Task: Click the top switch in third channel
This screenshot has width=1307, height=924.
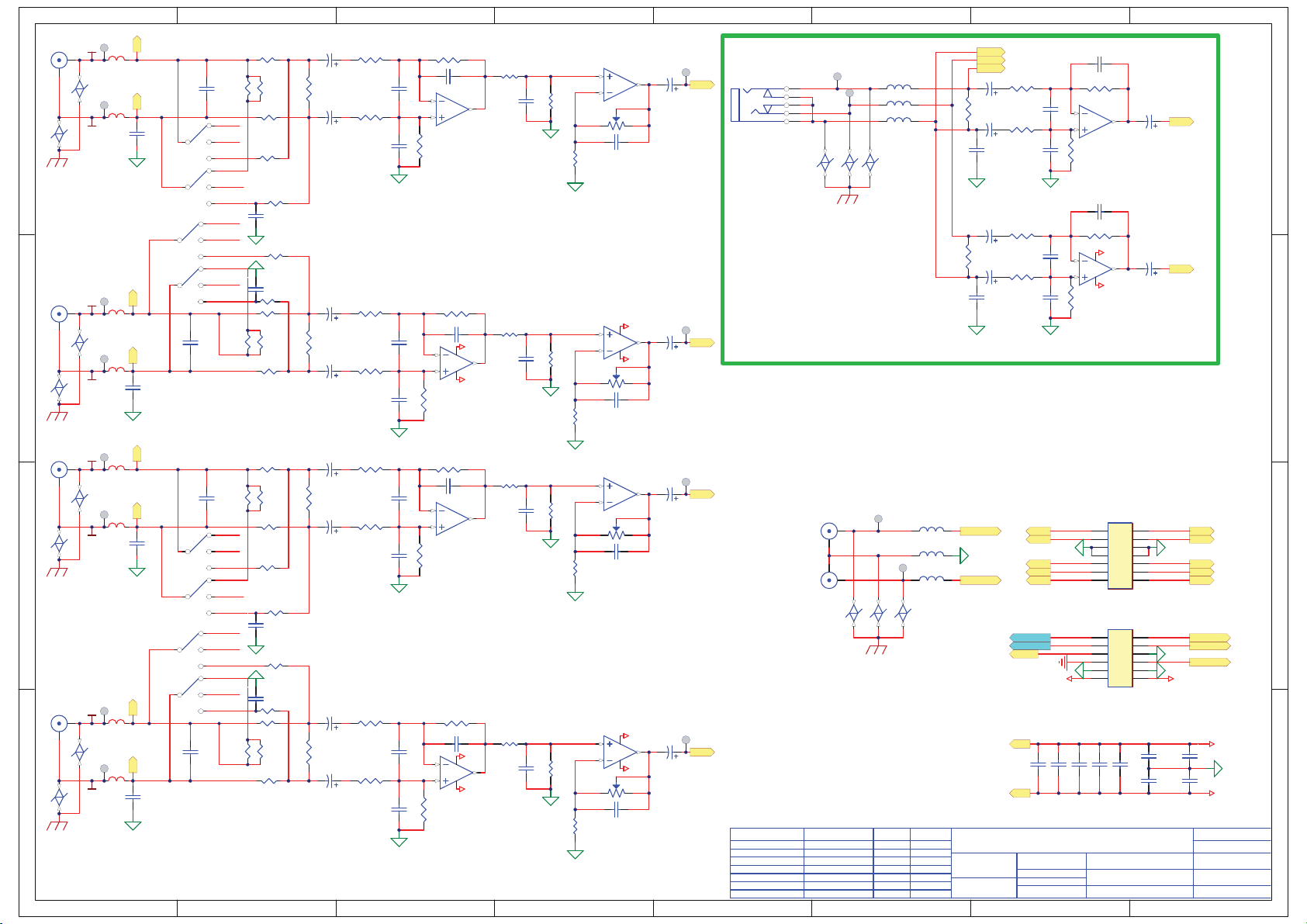Action: tap(199, 543)
